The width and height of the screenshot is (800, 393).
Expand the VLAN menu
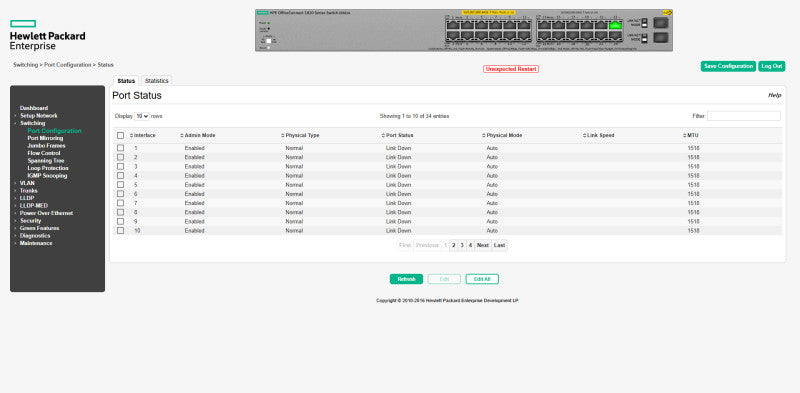point(27,183)
